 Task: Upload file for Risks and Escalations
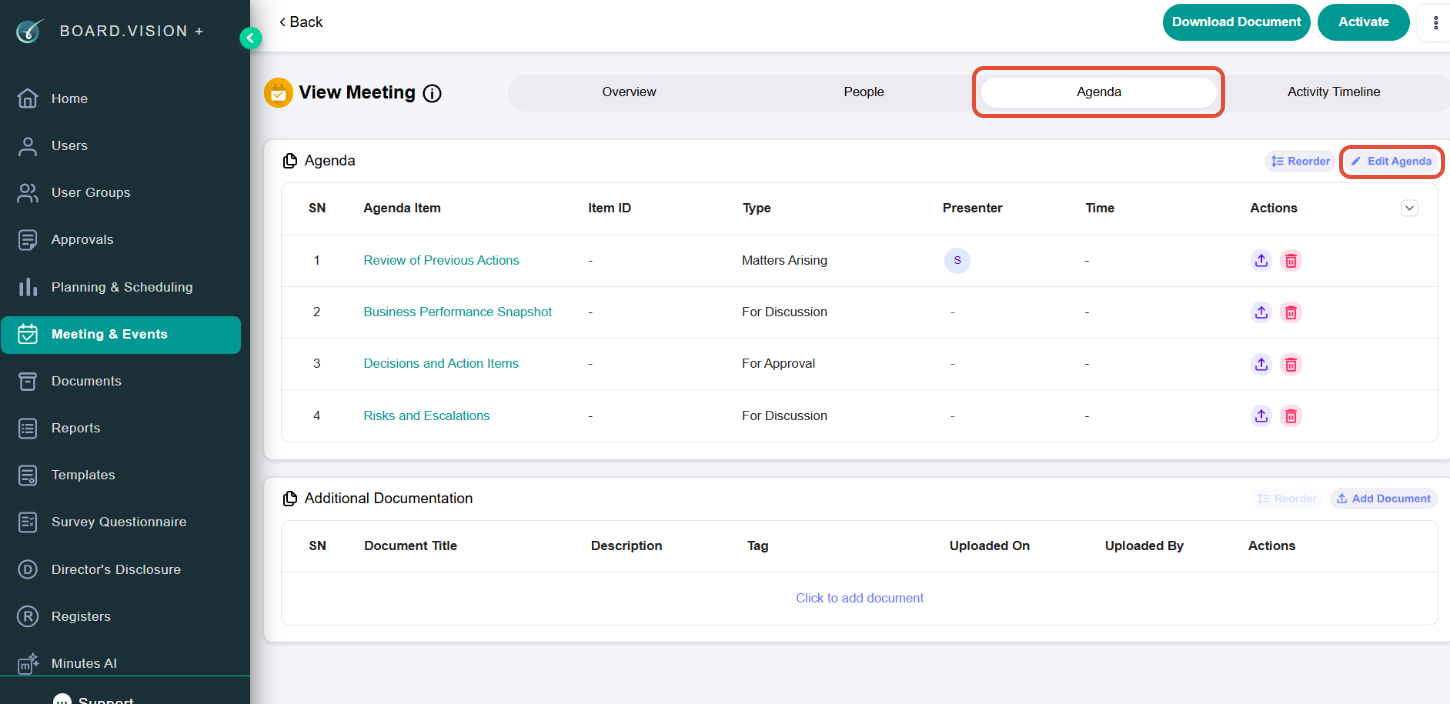click(1261, 416)
